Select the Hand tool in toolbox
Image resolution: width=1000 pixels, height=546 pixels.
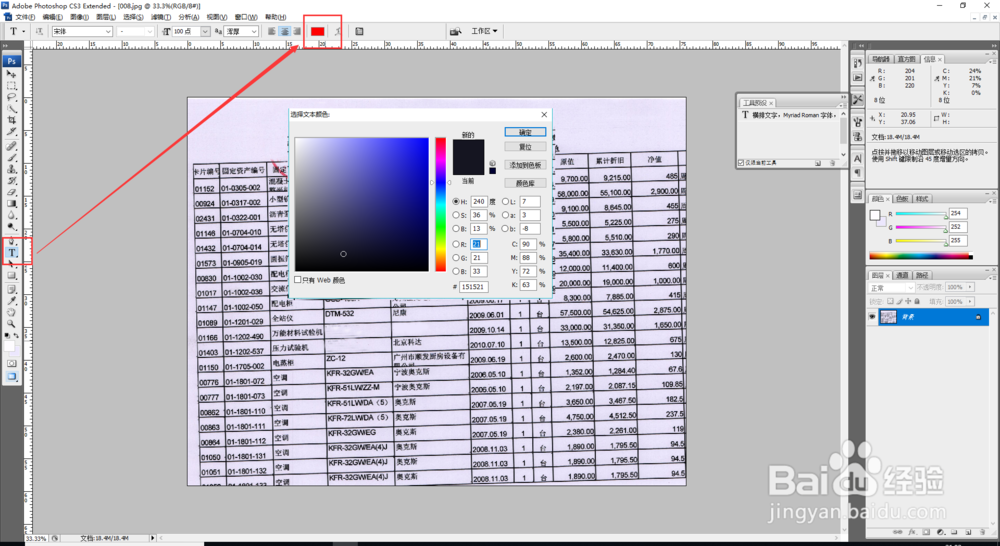tap(11, 312)
